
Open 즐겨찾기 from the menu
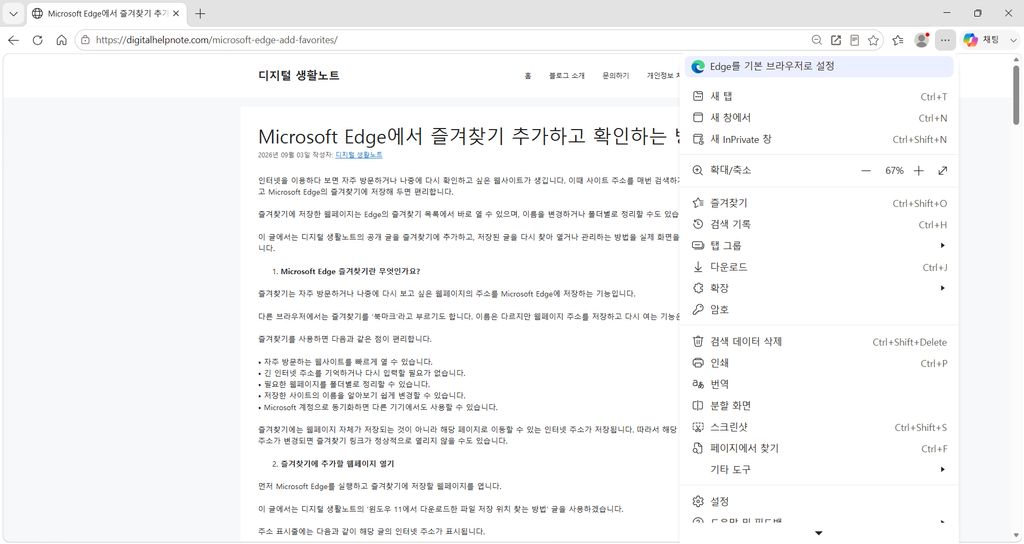pos(819,203)
